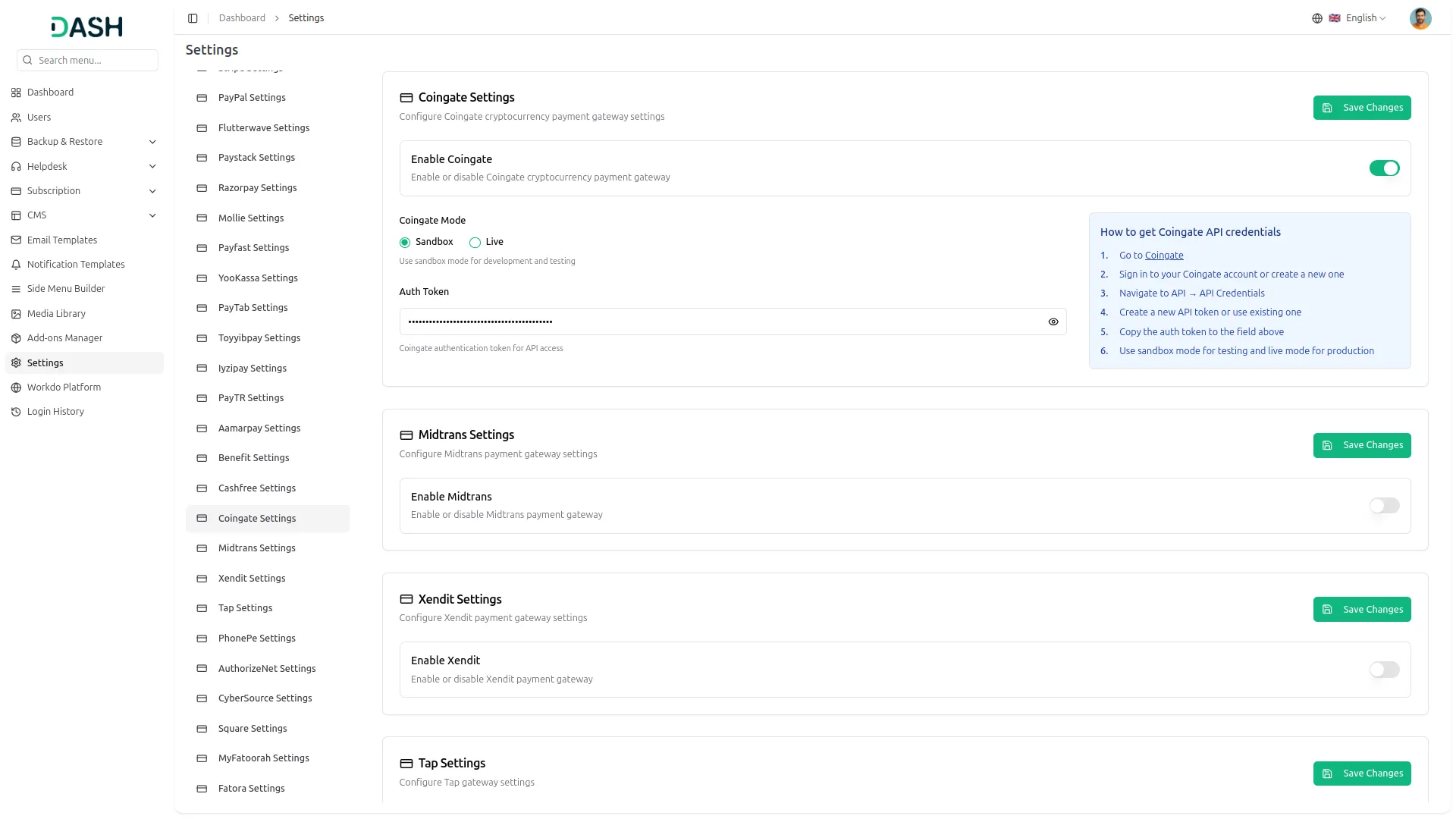Open Flutterwave Settings section
Screen dimensions: 1456x819
(268, 128)
